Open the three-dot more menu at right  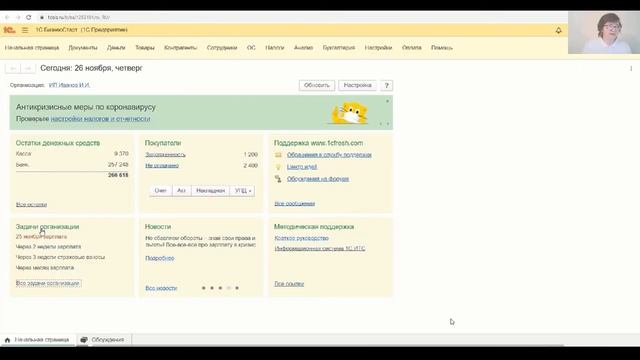pos(631,69)
